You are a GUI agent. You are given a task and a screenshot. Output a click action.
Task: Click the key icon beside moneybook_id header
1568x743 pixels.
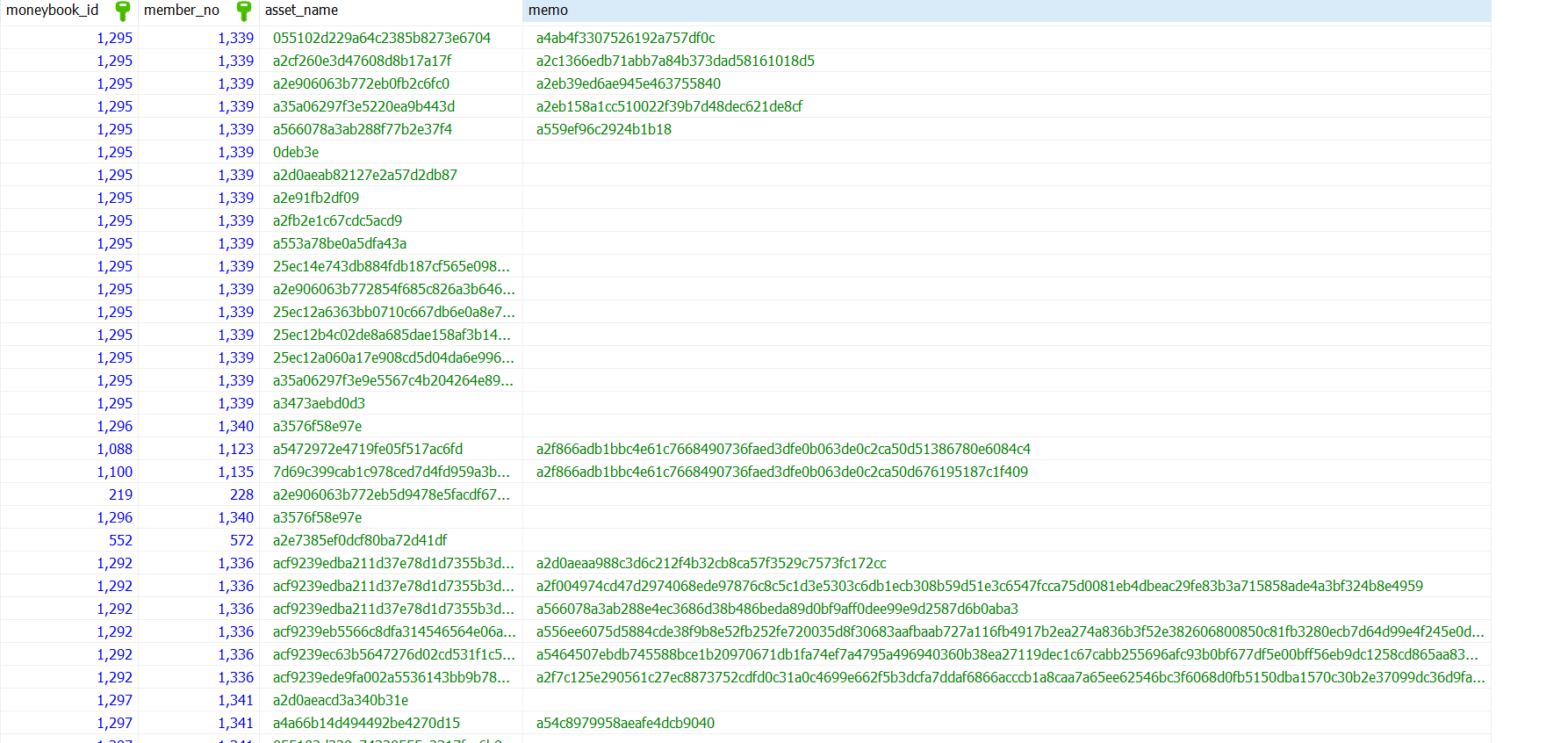(x=123, y=11)
